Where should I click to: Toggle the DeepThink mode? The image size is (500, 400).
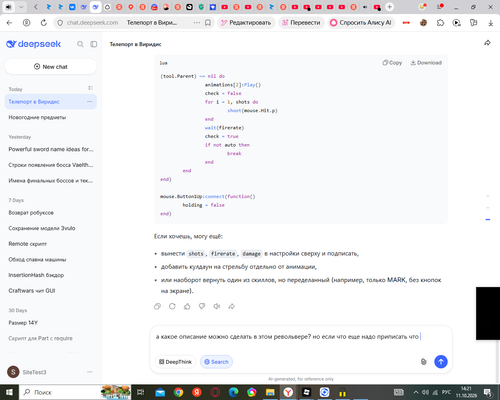[x=175, y=362]
